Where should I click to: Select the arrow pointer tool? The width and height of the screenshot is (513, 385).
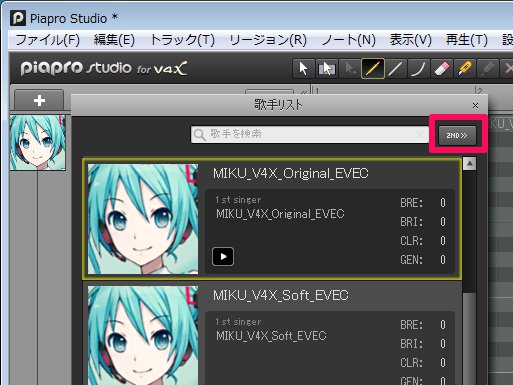[x=303, y=69]
